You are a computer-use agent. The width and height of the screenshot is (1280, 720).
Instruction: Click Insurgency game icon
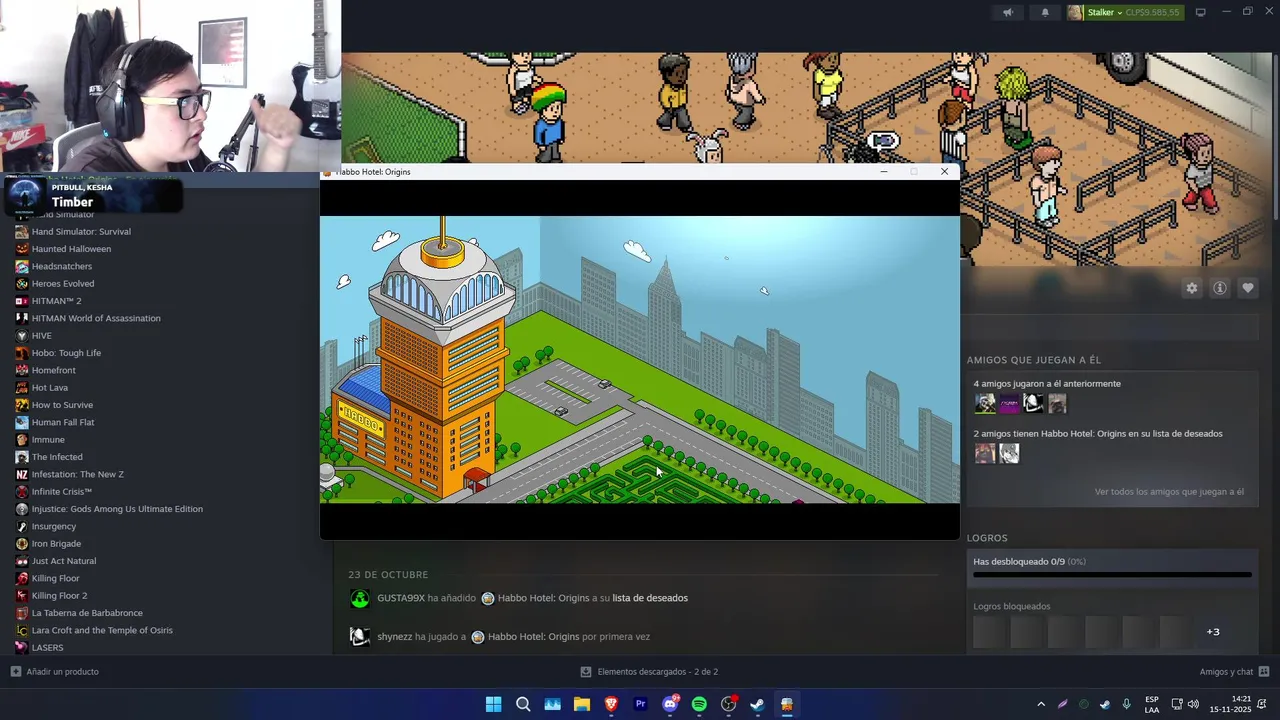pyautogui.click(x=22, y=526)
